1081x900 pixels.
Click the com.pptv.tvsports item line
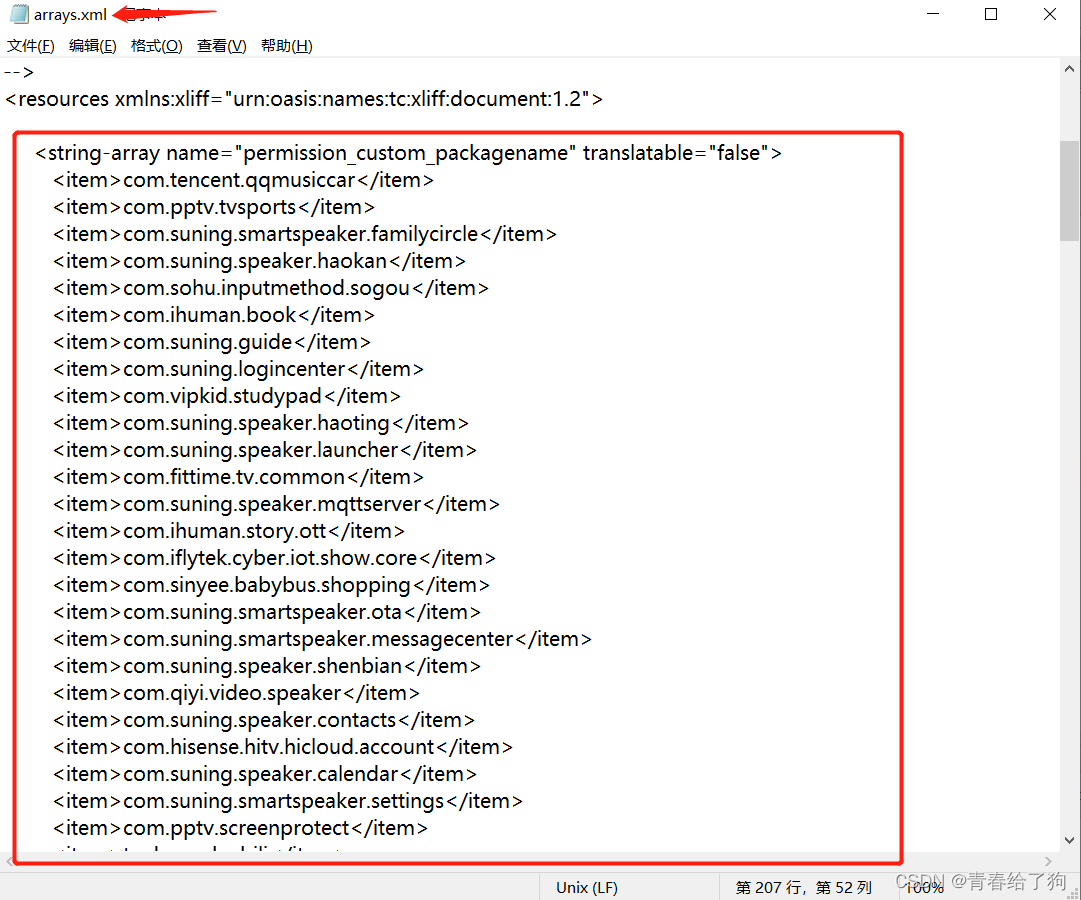coord(214,207)
